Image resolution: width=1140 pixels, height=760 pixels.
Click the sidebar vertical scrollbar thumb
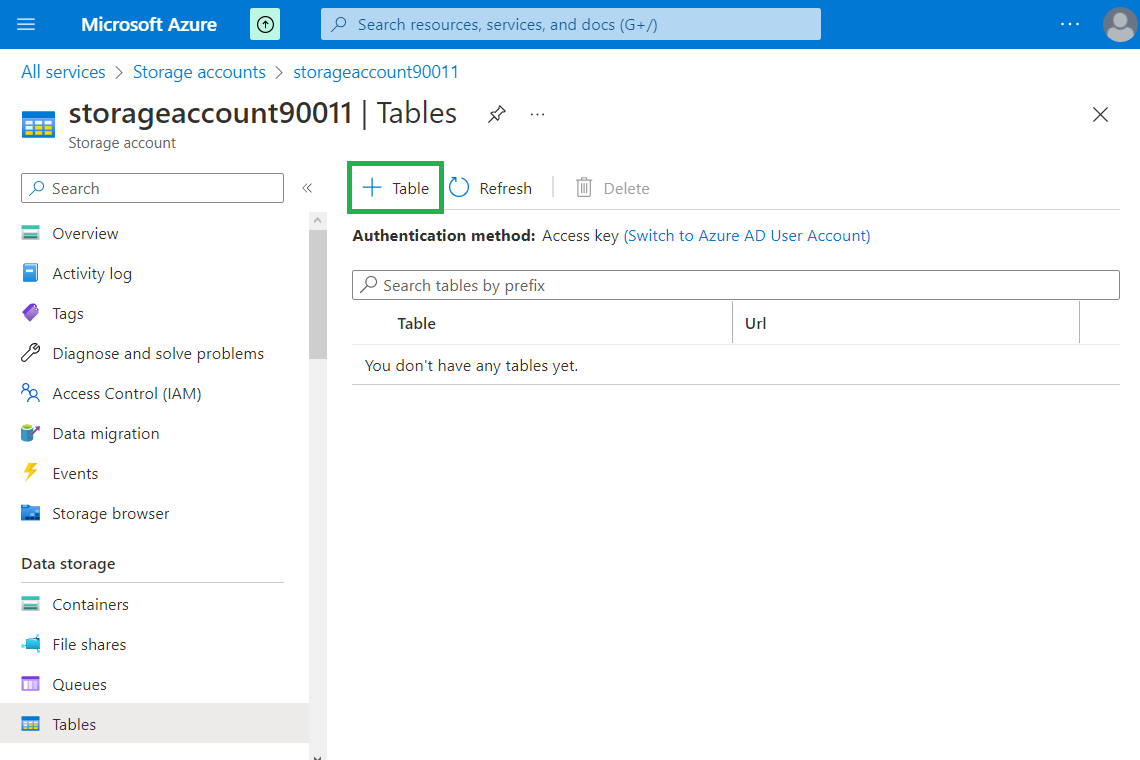pos(318,294)
